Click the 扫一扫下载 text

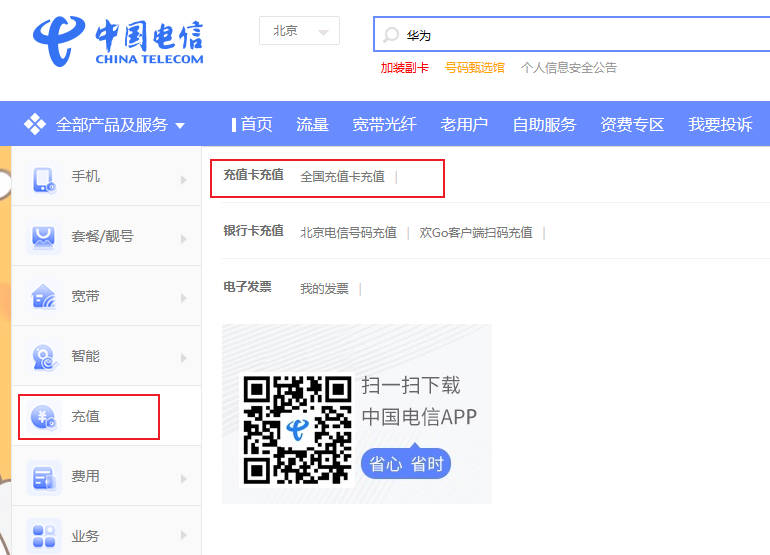411,386
